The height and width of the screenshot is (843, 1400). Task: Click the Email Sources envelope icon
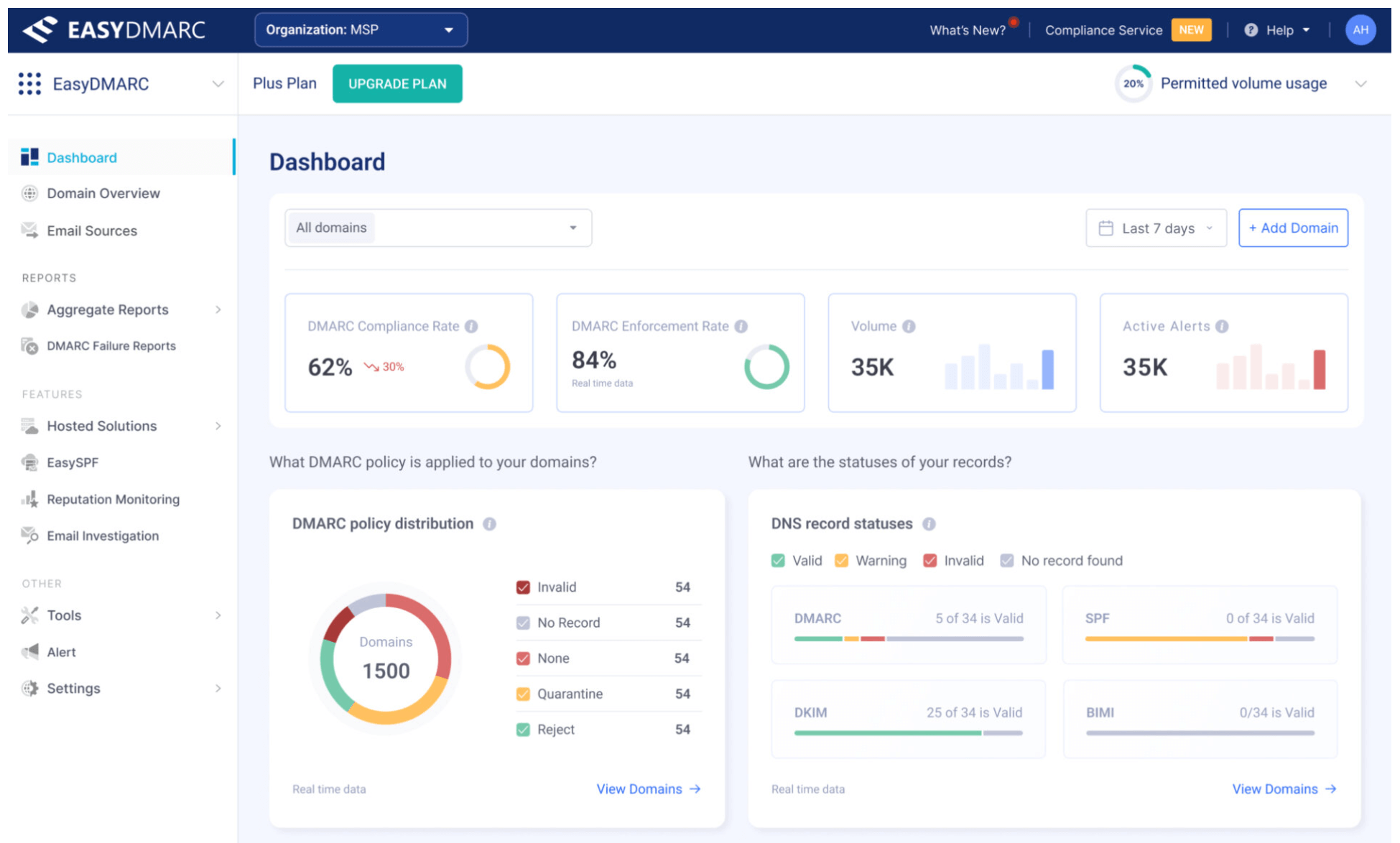pyautogui.click(x=29, y=230)
